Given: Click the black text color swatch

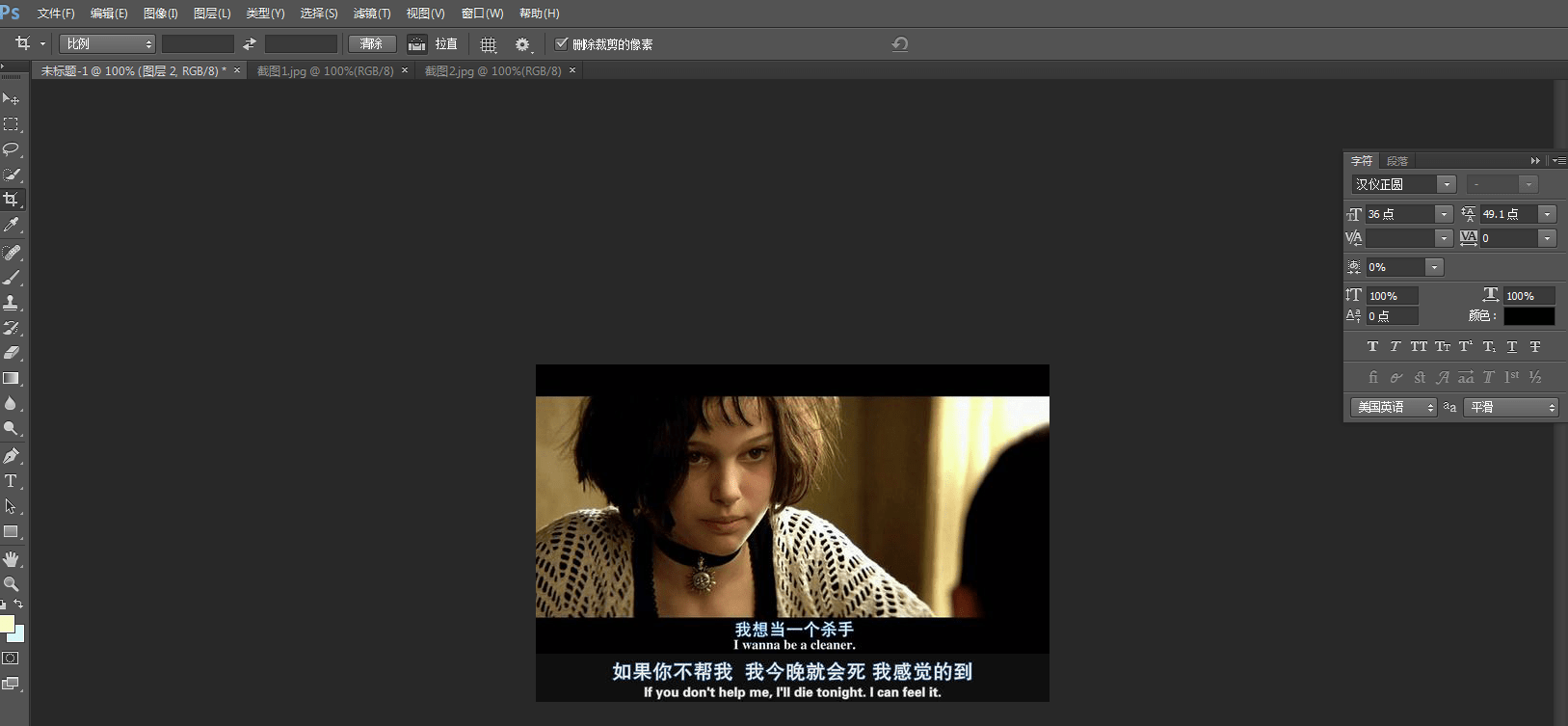Looking at the screenshot, I should (x=1528, y=316).
